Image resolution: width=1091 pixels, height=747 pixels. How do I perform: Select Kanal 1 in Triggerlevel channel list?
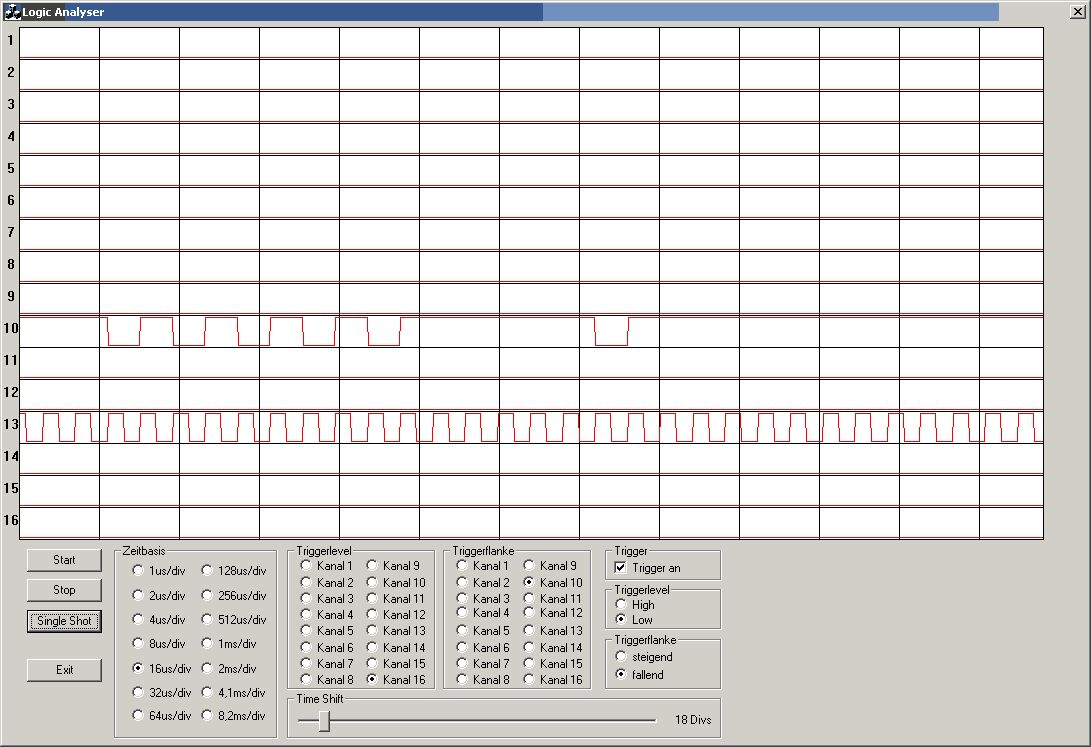coord(306,567)
